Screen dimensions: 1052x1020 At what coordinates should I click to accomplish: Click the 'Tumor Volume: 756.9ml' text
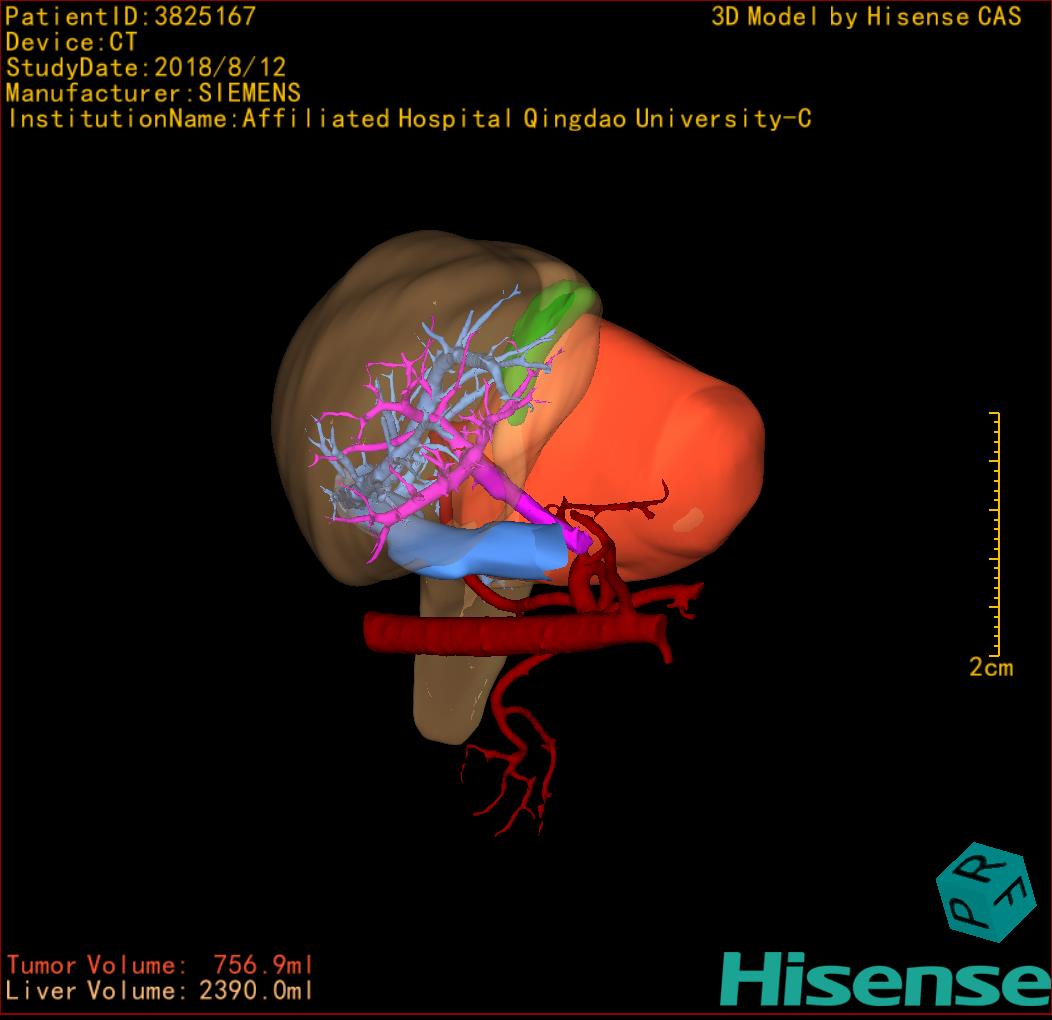click(160, 965)
